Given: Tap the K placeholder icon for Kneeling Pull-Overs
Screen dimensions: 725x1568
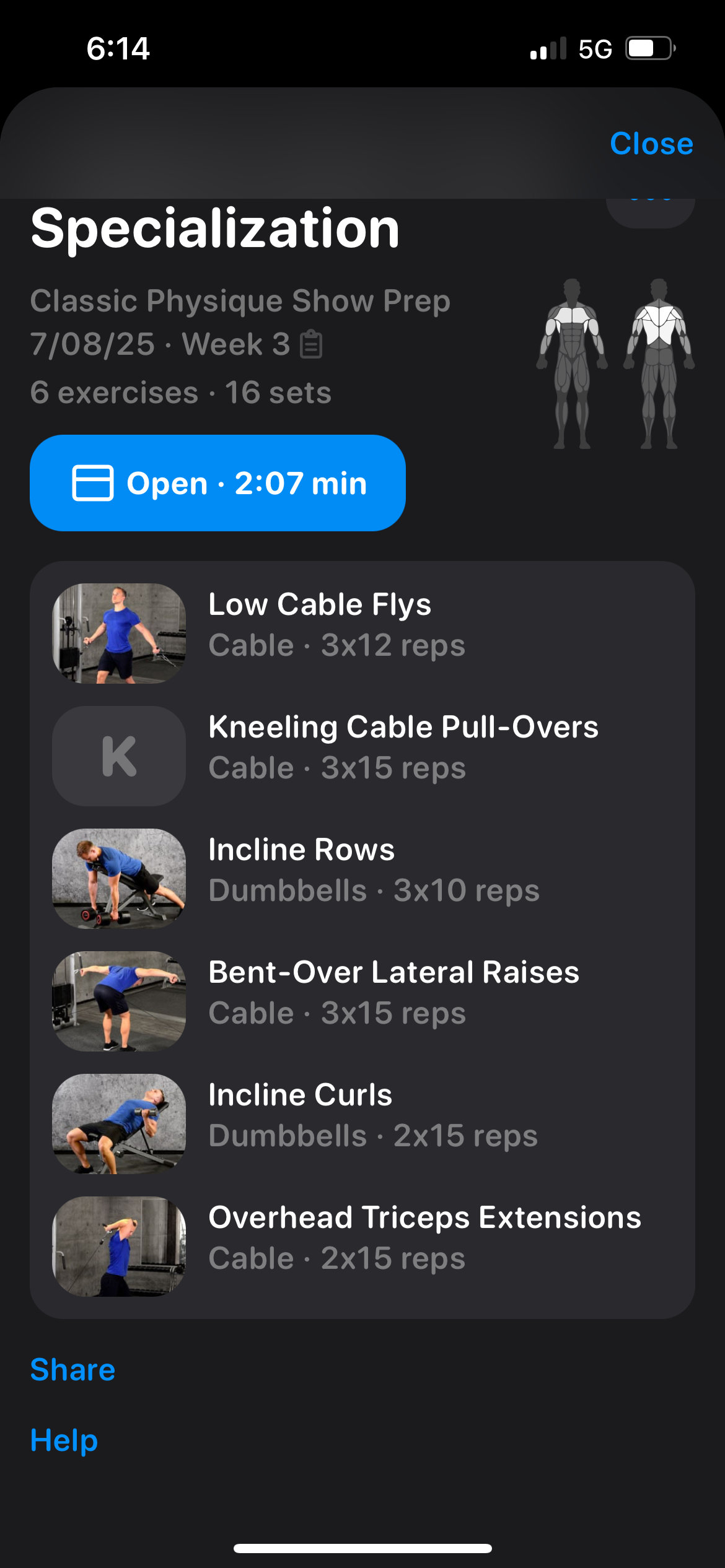Looking at the screenshot, I should tap(119, 756).
